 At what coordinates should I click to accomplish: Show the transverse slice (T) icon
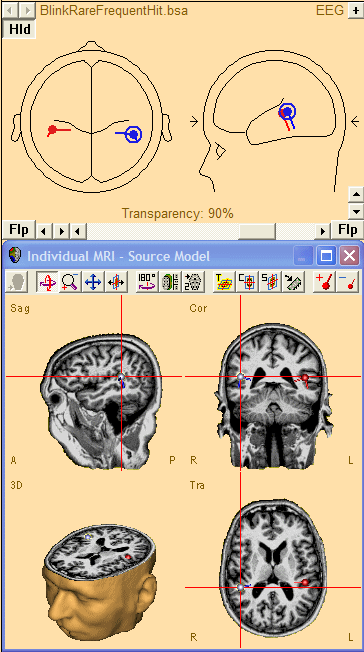[225, 282]
